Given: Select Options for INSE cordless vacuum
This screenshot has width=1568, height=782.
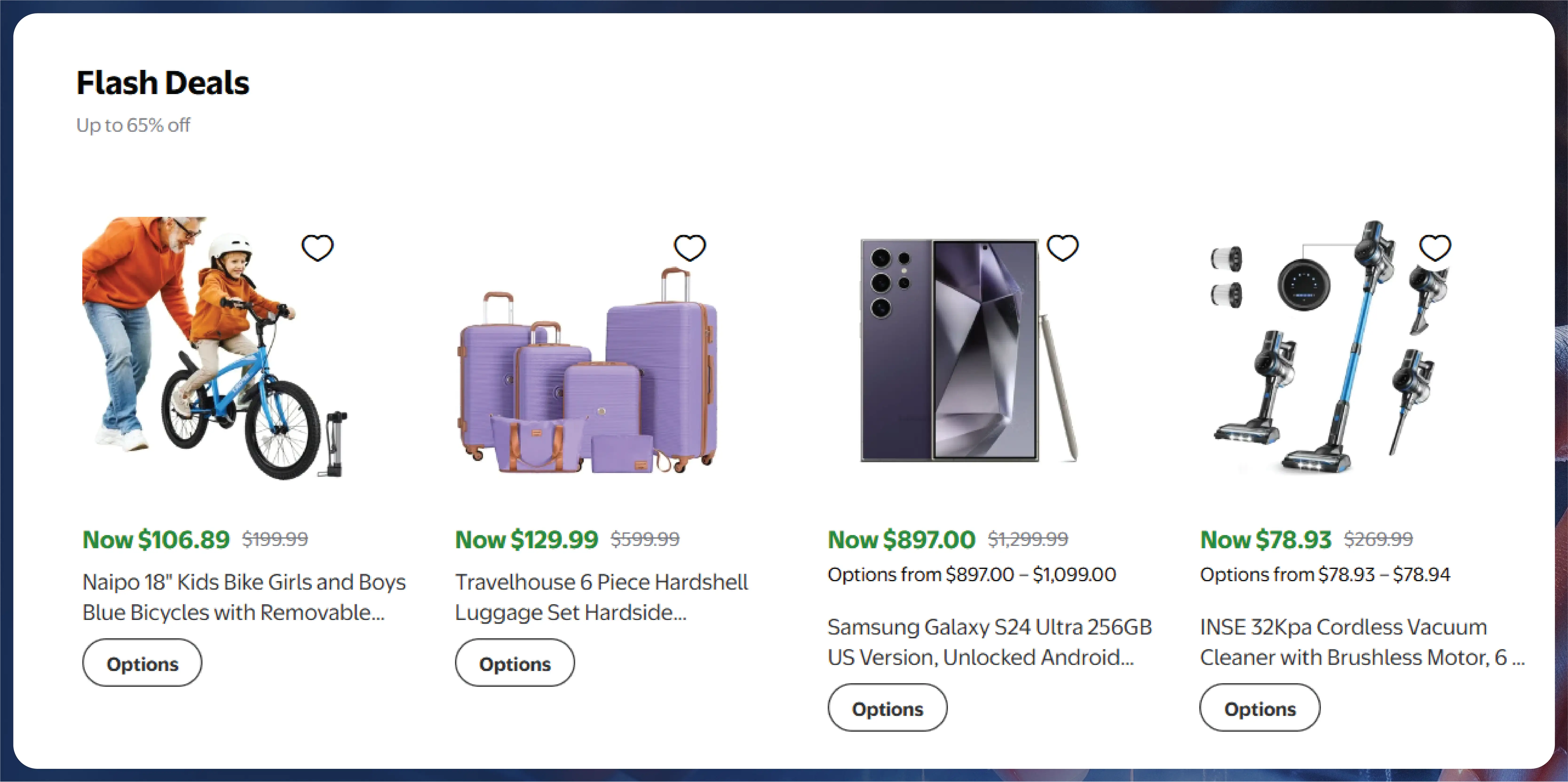Looking at the screenshot, I should point(1259,708).
